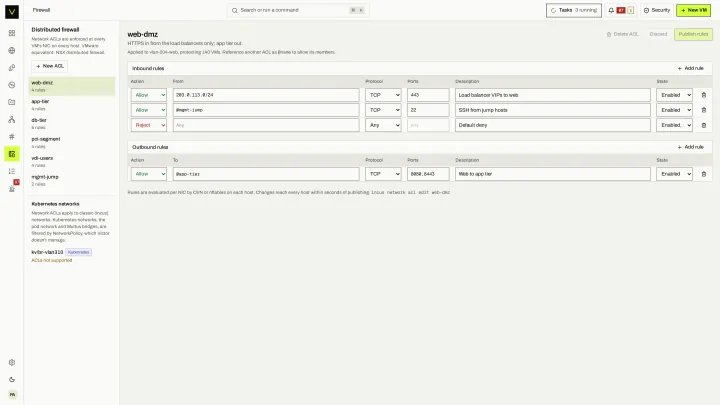
Task: Edit the Ports field 443
Action: pyautogui.click(x=428, y=95)
